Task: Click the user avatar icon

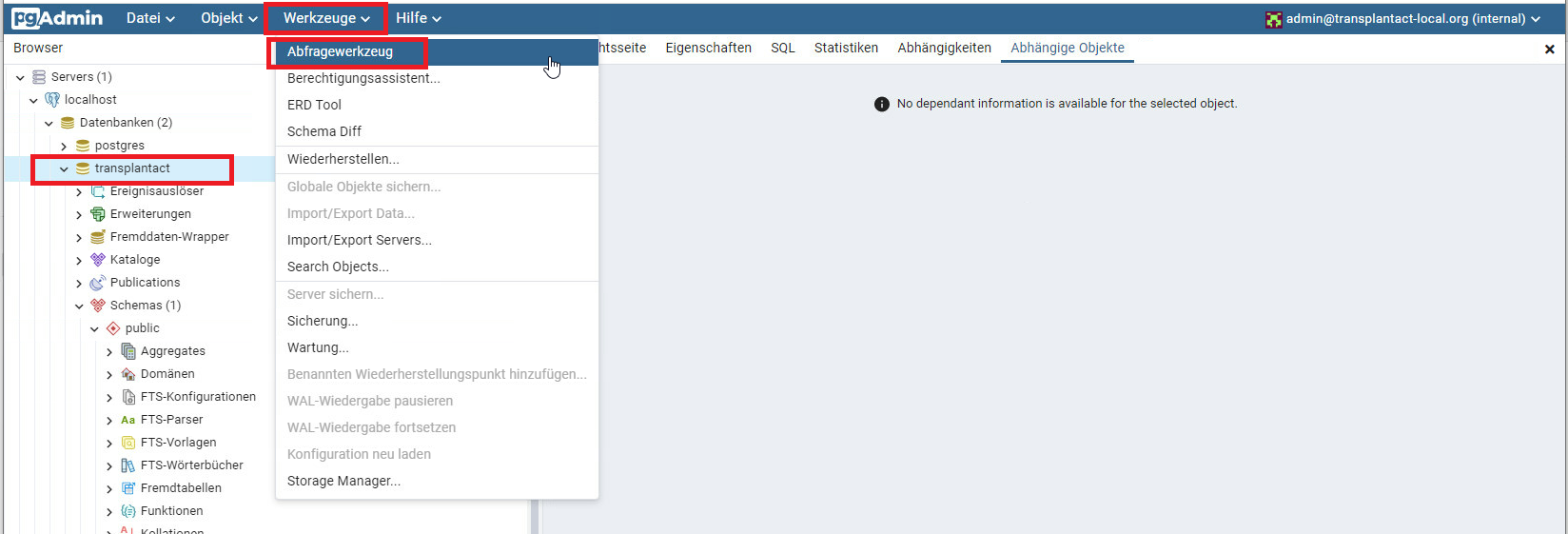Action: click(x=1273, y=19)
